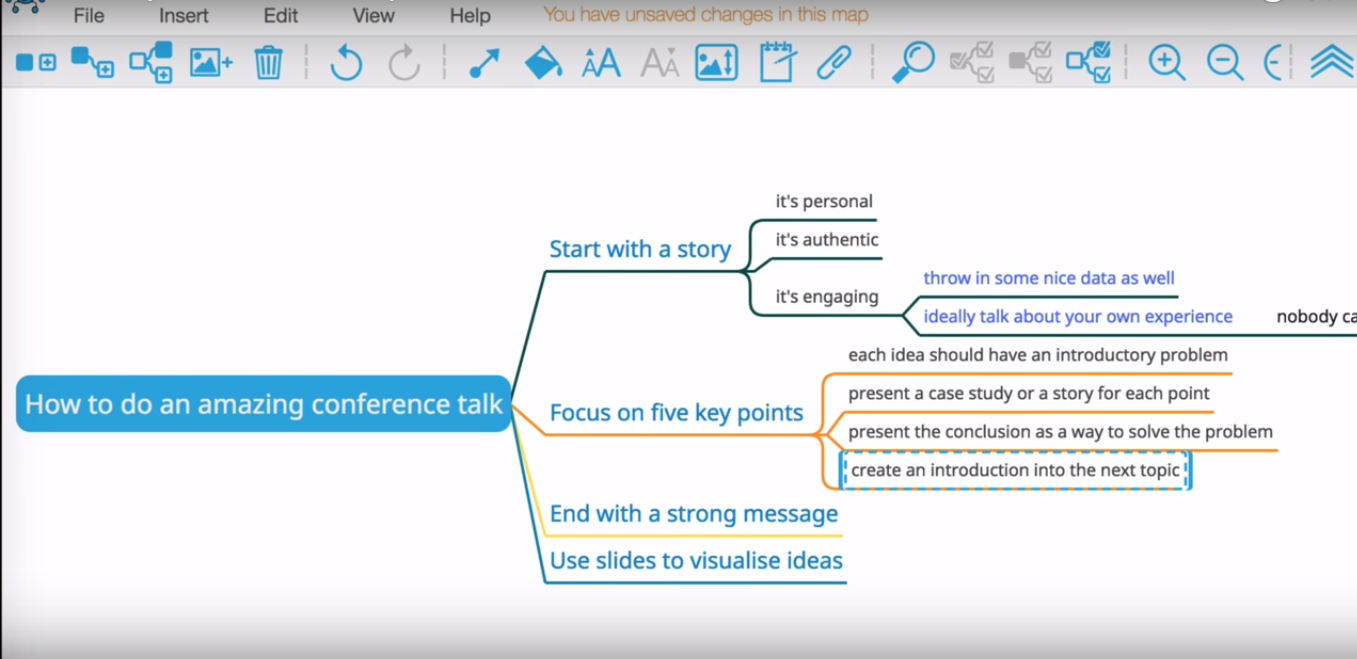Click the blue checklist progress icon
Screen dimensions: 1357x659
(x=1088, y=63)
